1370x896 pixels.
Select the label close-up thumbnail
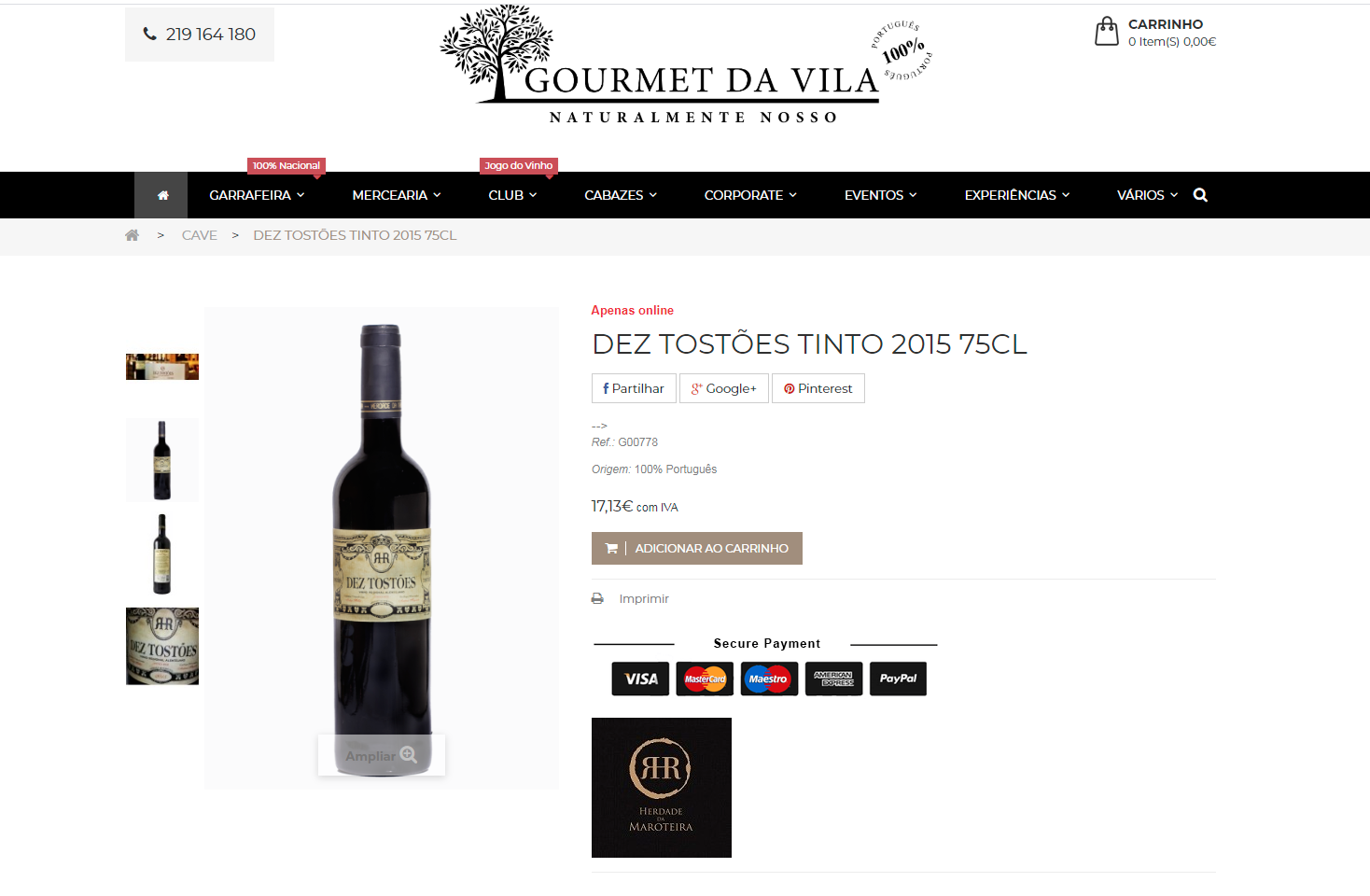tap(162, 646)
